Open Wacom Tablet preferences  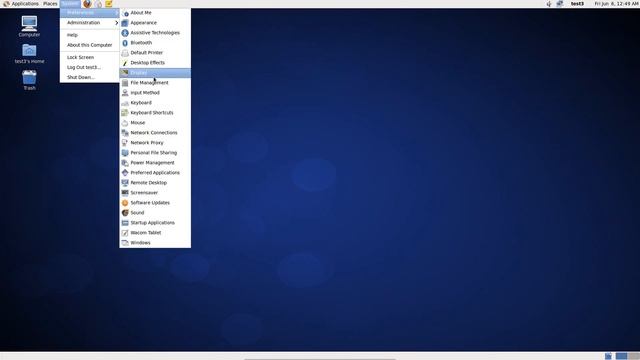pyautogui.click(x=155, y=233)
